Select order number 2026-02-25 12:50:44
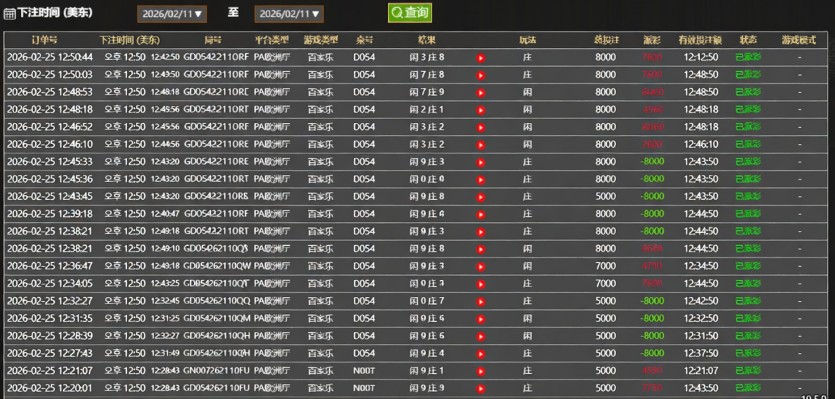Image resolution: width=835 pixels, height=399 pixels. (50, 58)
